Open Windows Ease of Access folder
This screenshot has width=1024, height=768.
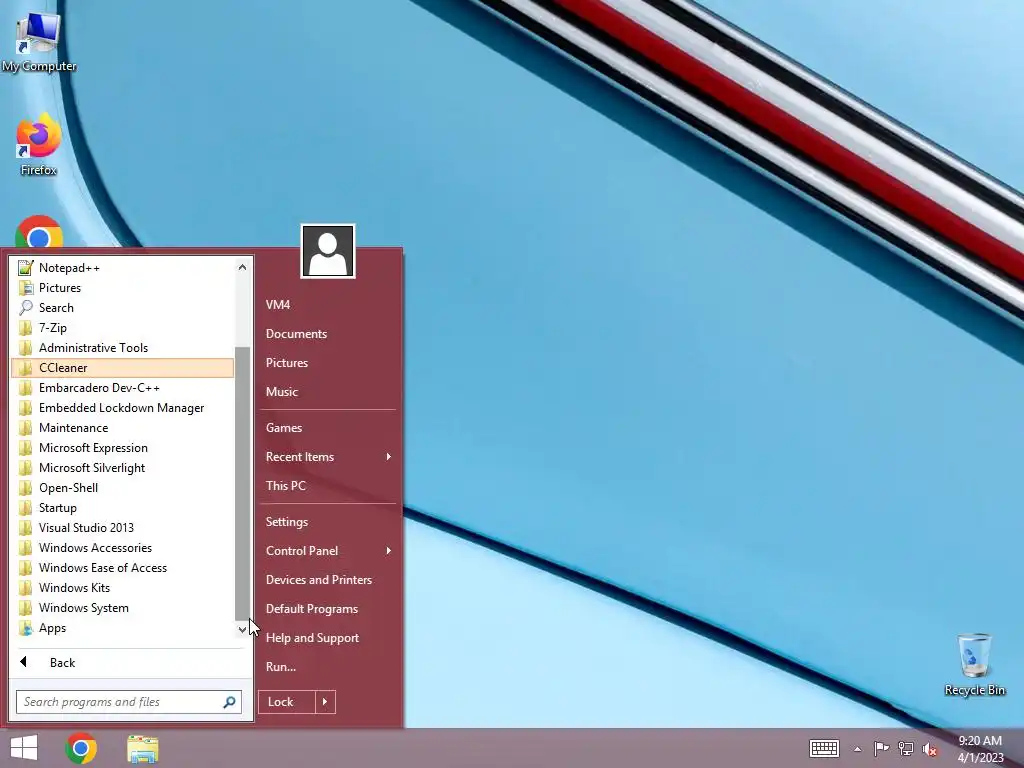pos(123,568)
